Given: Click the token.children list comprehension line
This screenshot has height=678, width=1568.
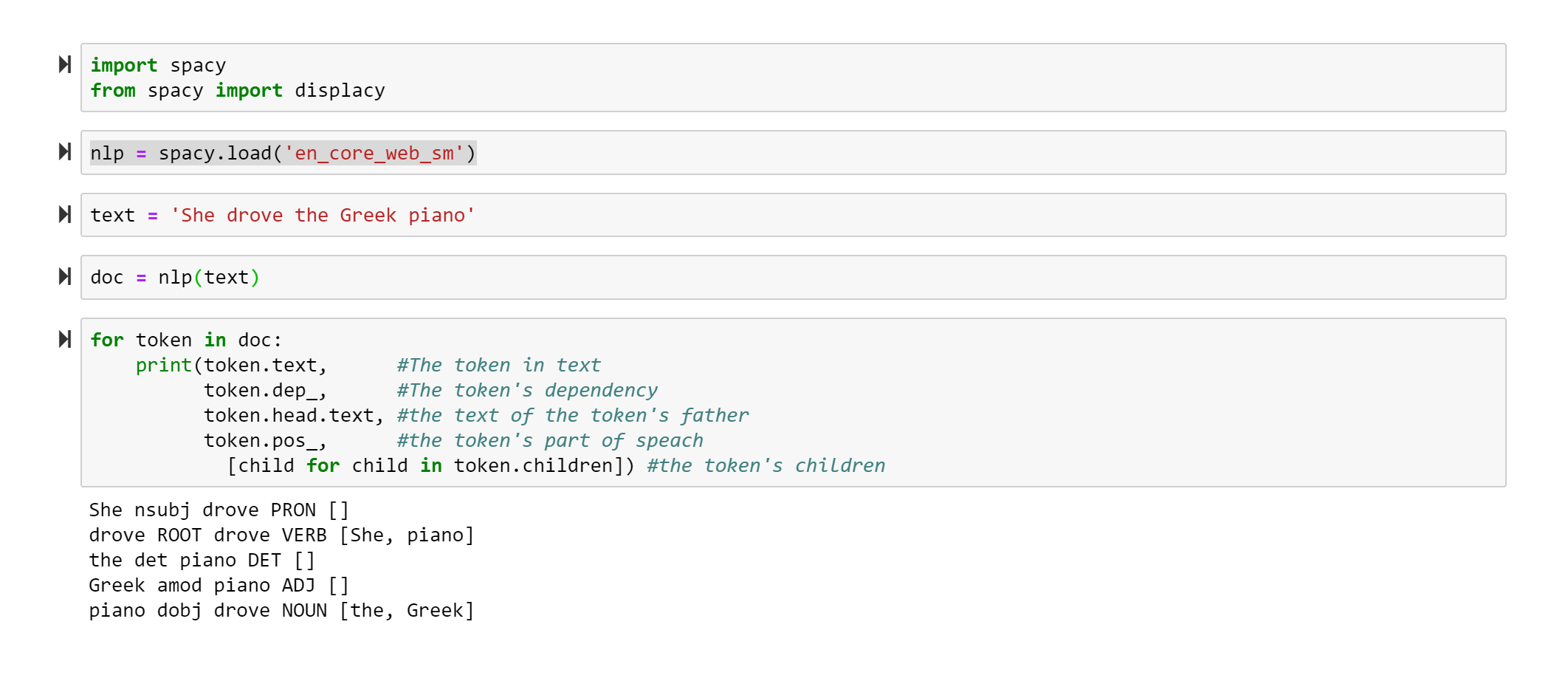Looking at the screenshot, I should click(x=430, y=466).
